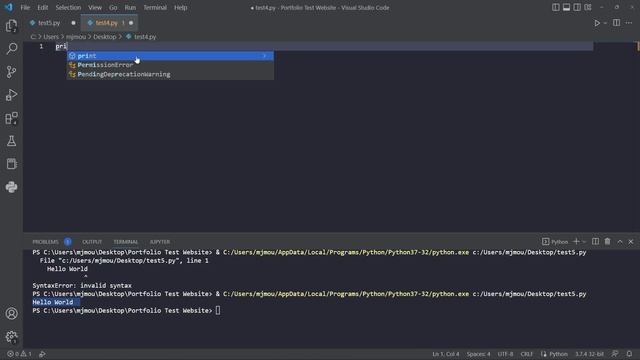Close test5.py tab via unsaved dot
Screen dimensions: 640x360
click(73, 23)
